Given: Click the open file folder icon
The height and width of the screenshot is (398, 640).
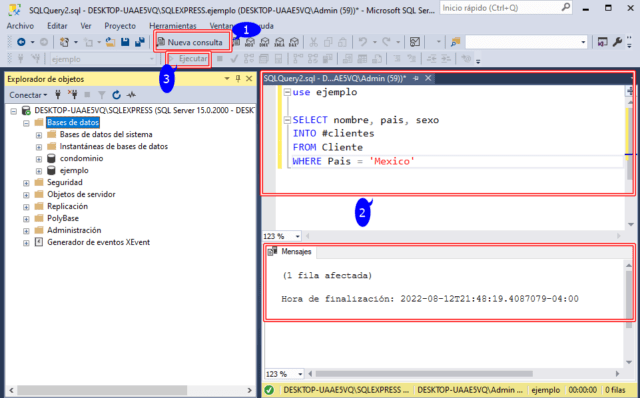Looking at the screenshot, I should click(x=110, y=42).
